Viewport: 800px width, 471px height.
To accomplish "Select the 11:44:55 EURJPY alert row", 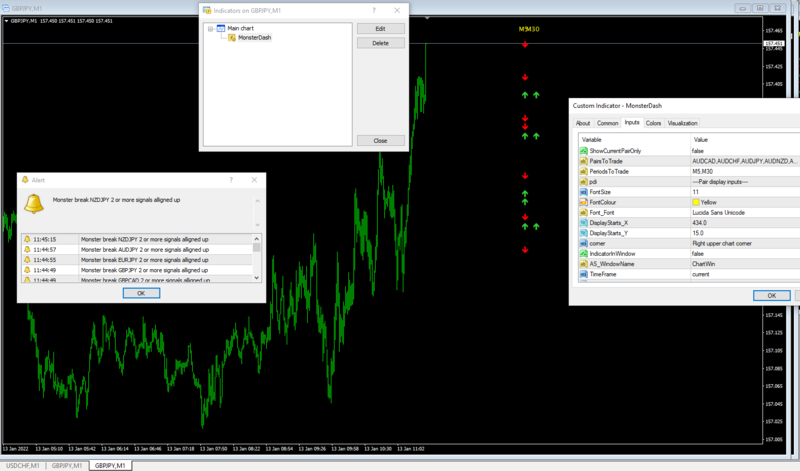I will pyautogui.click(x=137, y=260).
